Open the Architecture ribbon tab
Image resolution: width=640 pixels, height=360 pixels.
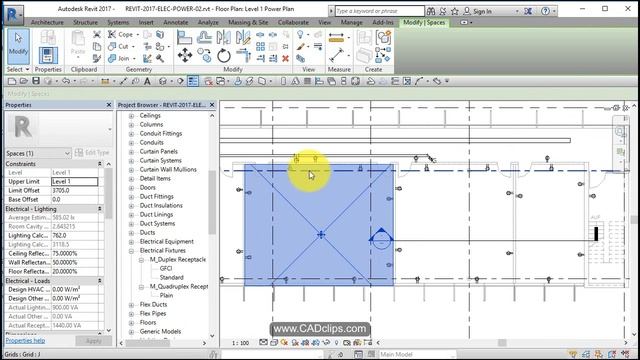tap(47, 22)
